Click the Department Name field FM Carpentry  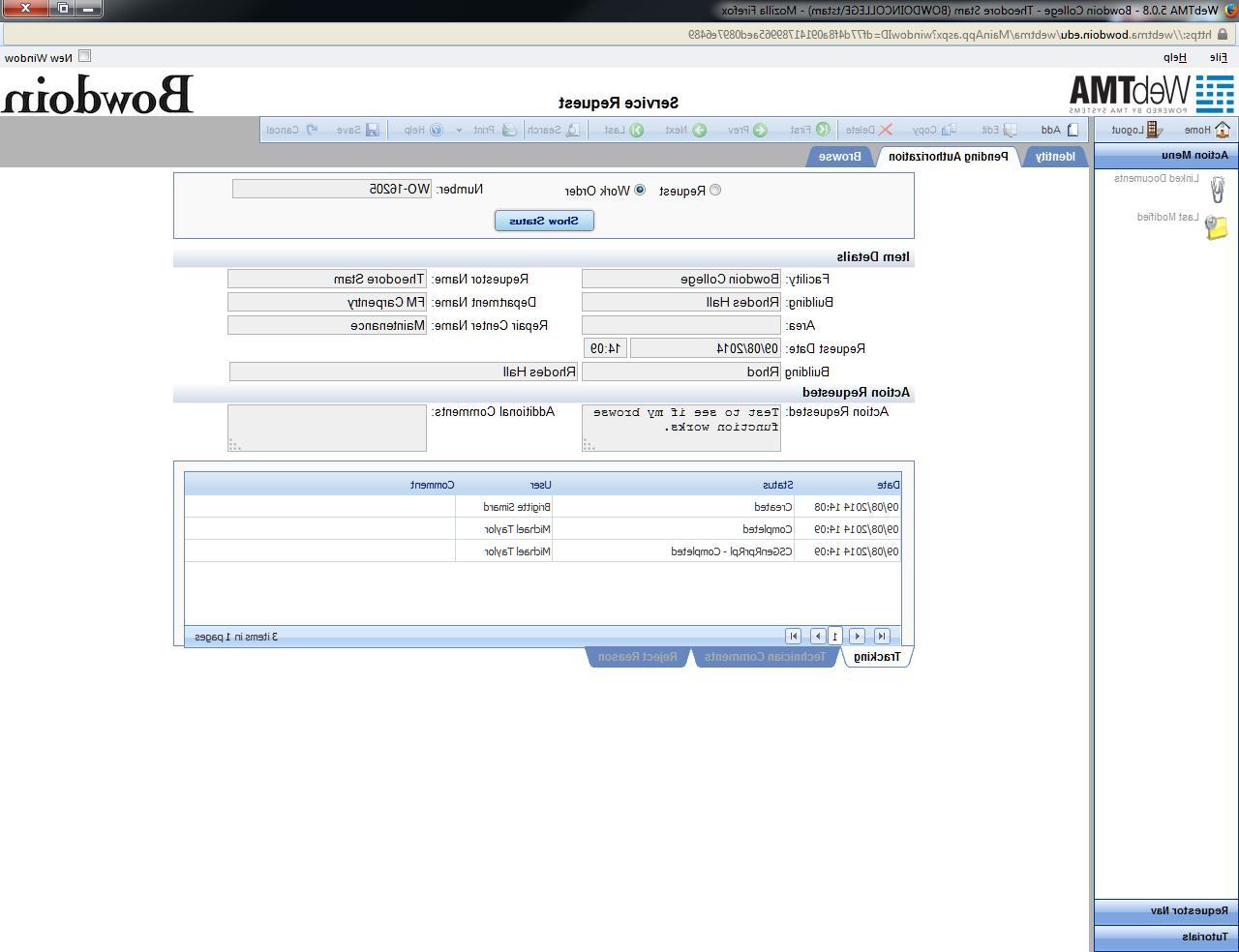pos(327,302)
